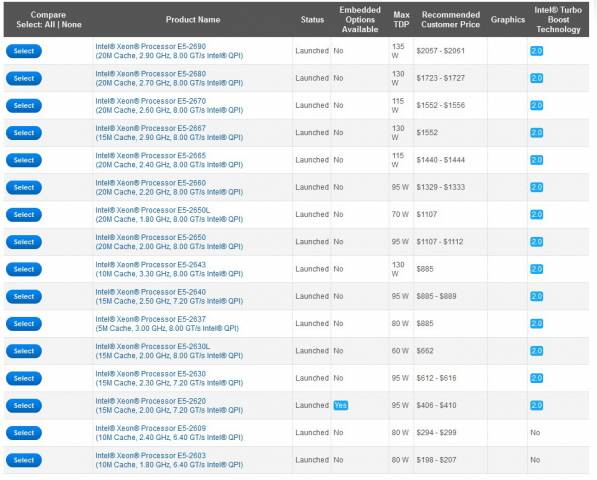Screen dimensions: 597x480
Task: Click Turbo Boost 2.0 badge for E5-2665
Action: (536, 160)
